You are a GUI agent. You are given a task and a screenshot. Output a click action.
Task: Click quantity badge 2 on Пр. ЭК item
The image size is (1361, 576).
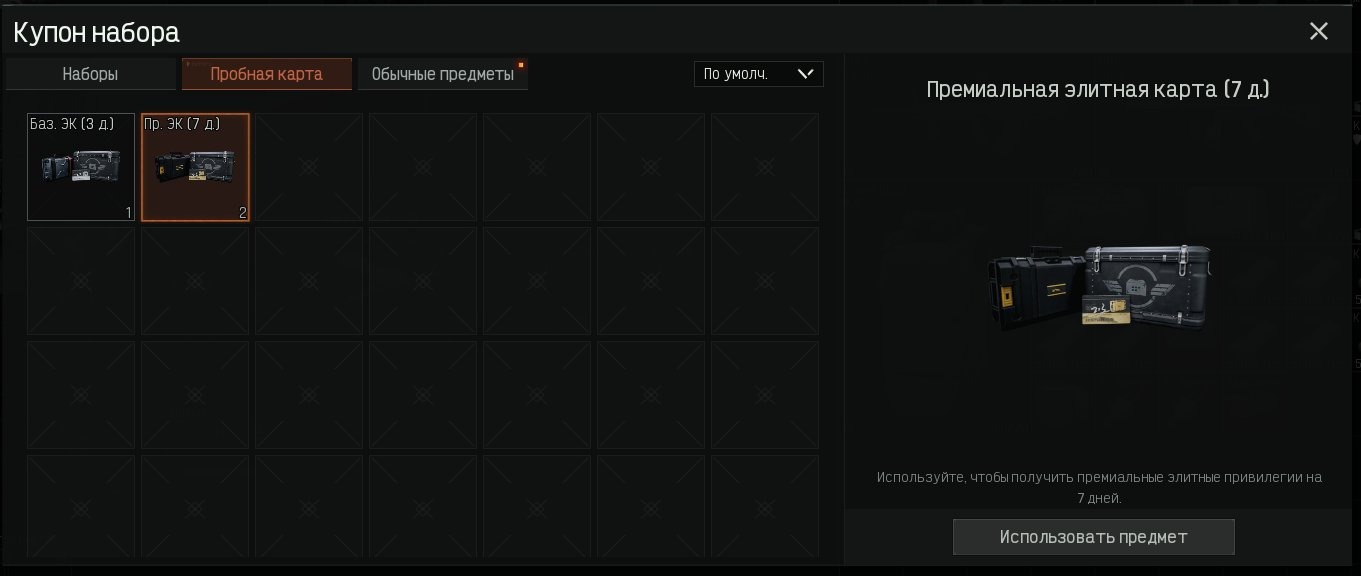(x=242, y=212)
